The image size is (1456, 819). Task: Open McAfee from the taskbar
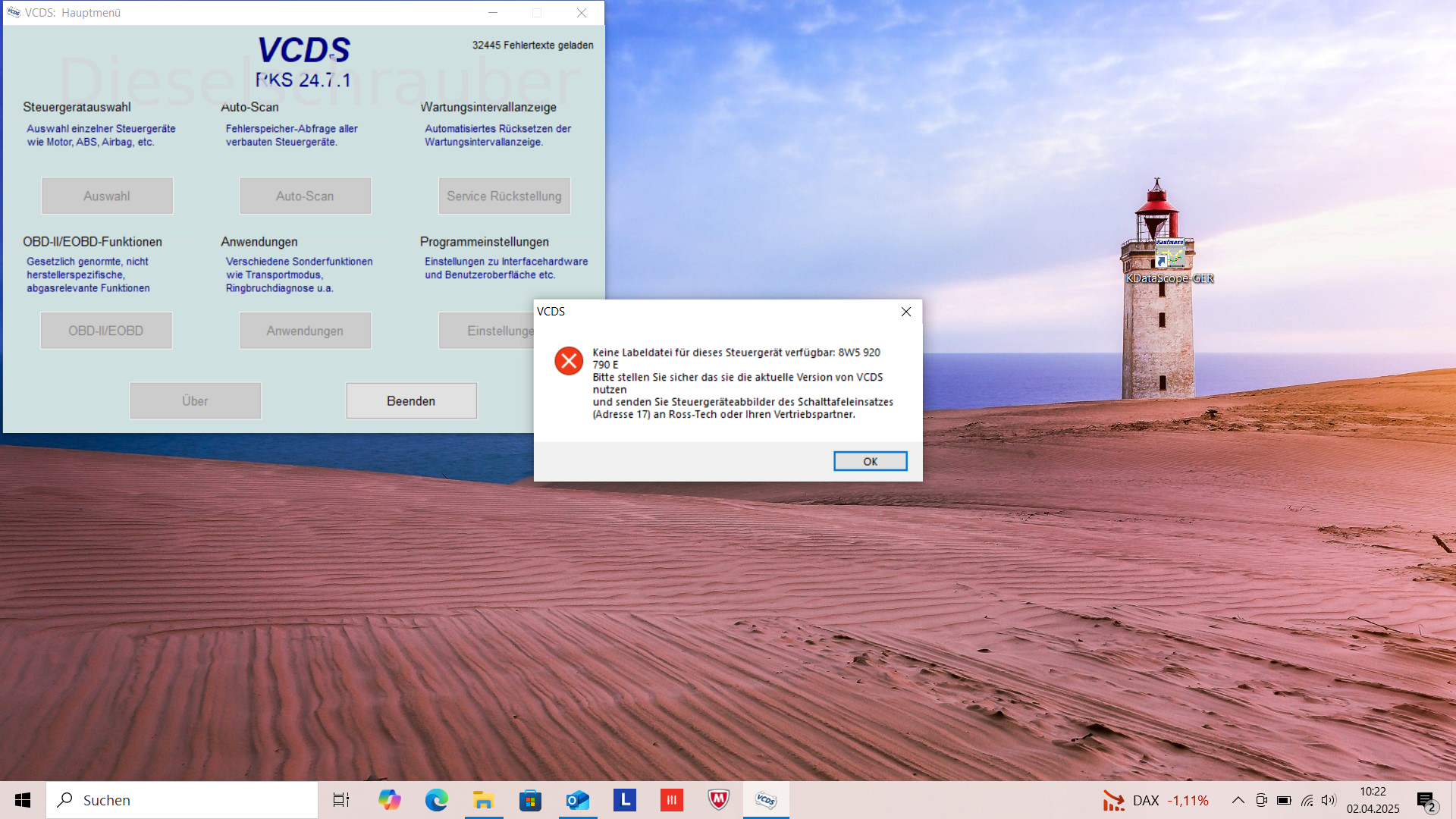tap(718, 800)
